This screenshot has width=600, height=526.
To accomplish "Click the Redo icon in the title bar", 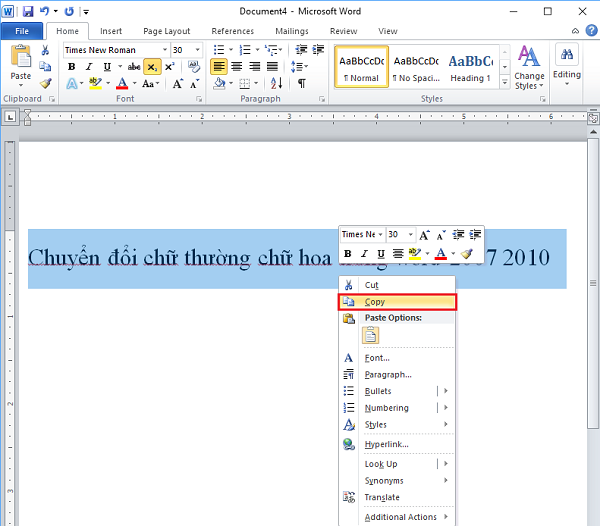I will pyautogui.click(x=69, y=11).
